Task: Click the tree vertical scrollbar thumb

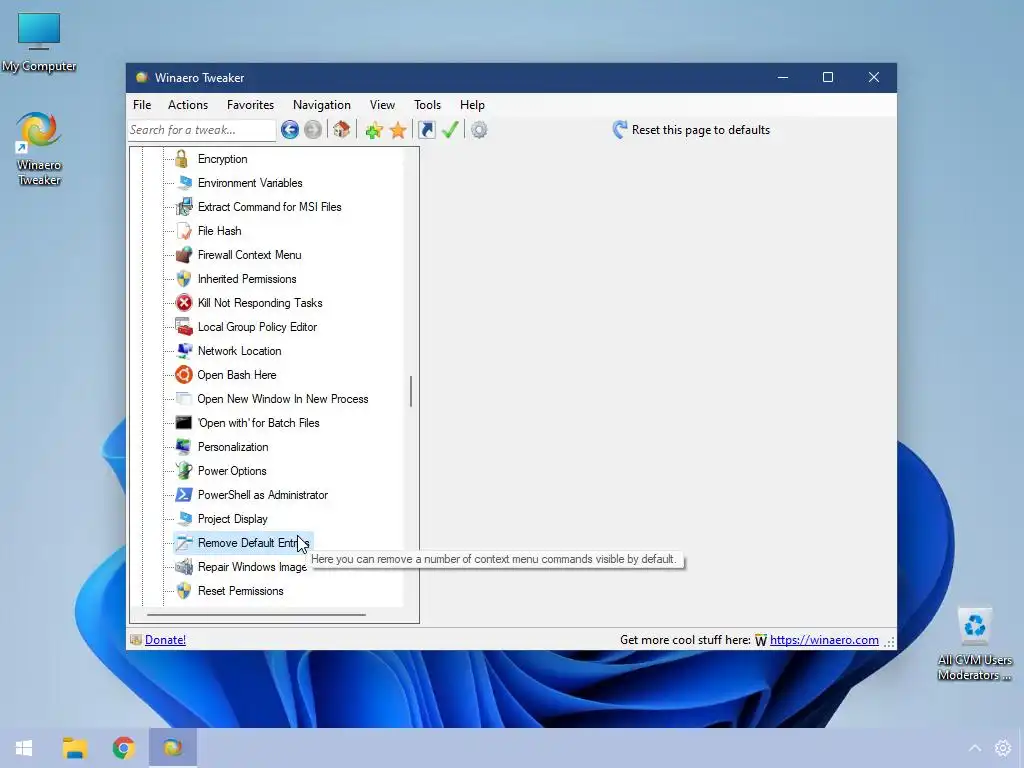Action: (411, 391)
